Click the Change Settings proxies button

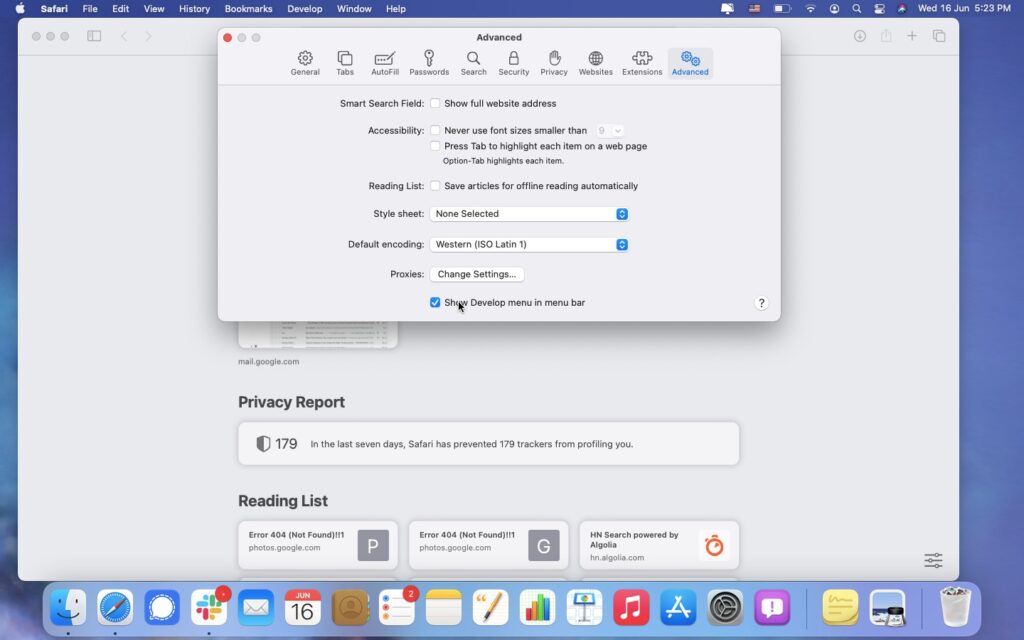pos(477,273)
